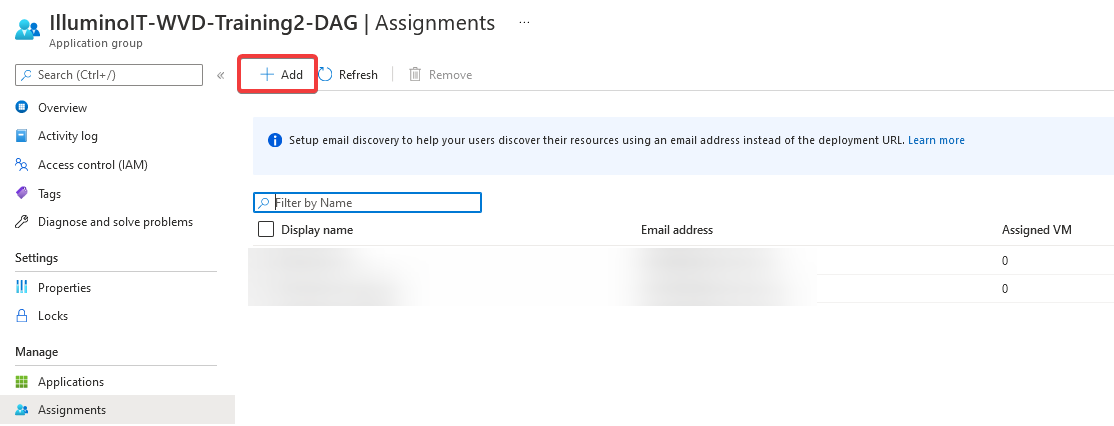Open the ellipsis more options menu

click(x=524, y=23)
